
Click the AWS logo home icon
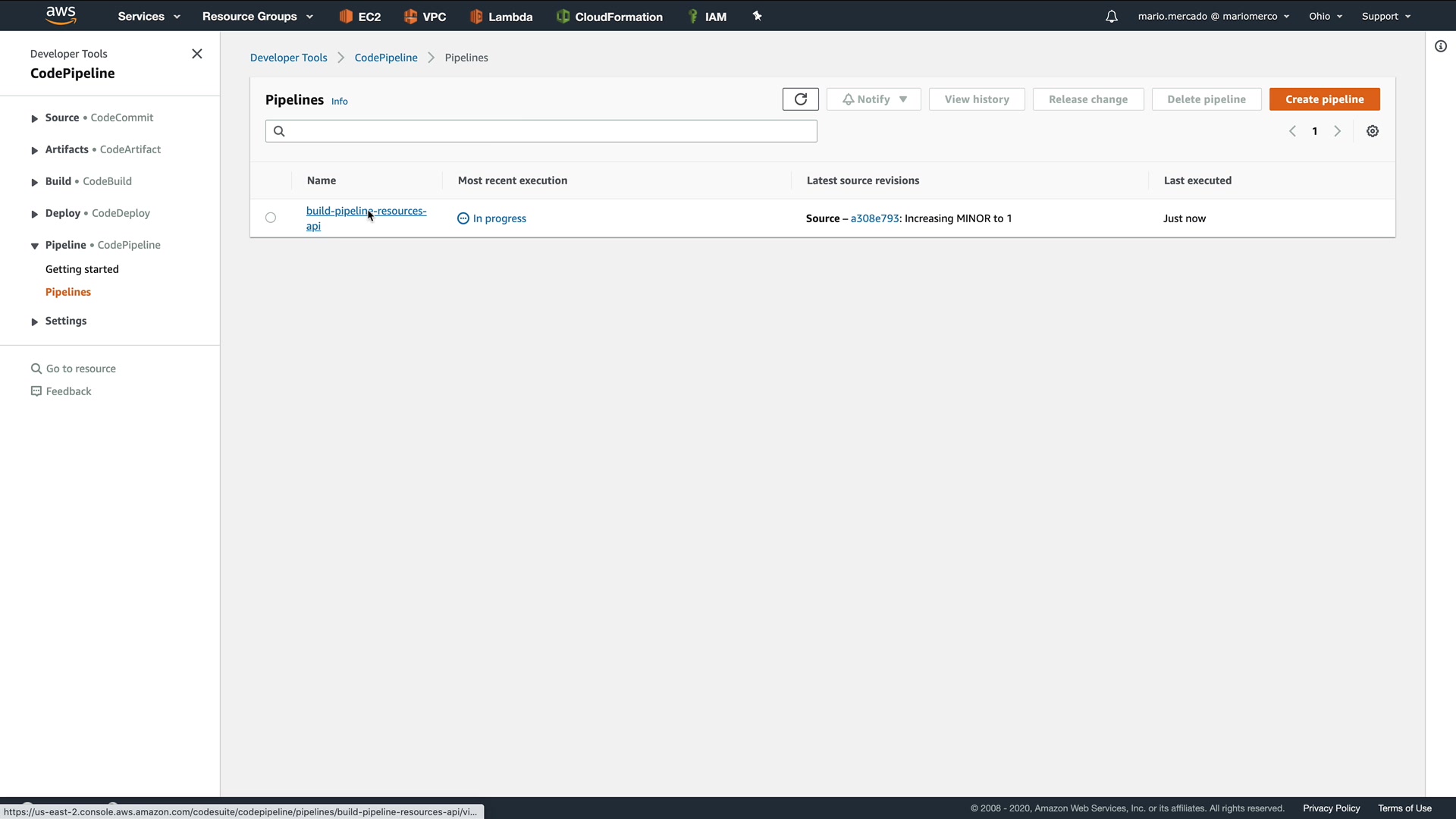click(61, 15)
